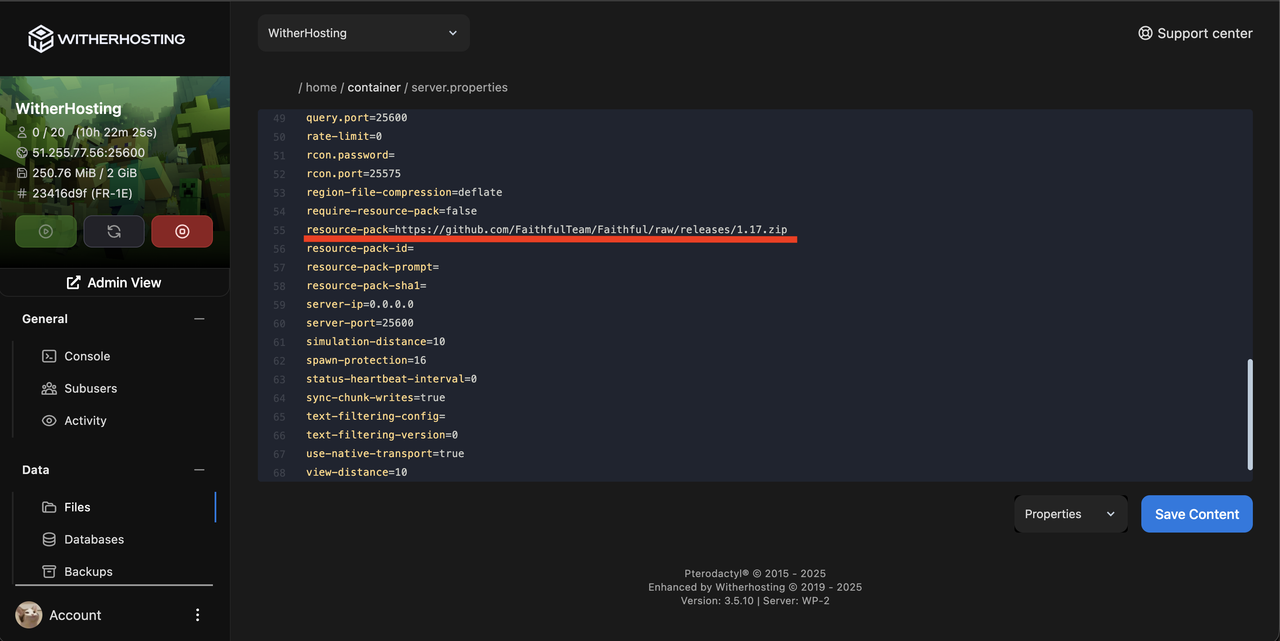Start the server with play button
The height and width of the screenshot is (641, 1280).
pyautogui.click(x=46, y=231)
